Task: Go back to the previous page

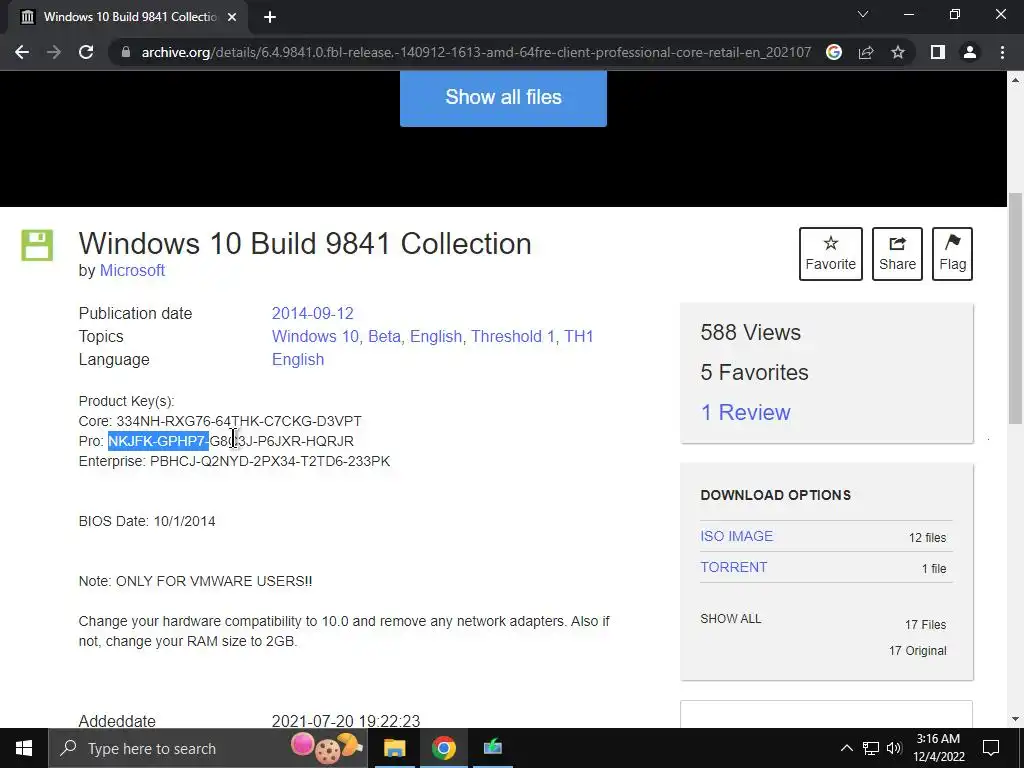Action: [22, 52]
